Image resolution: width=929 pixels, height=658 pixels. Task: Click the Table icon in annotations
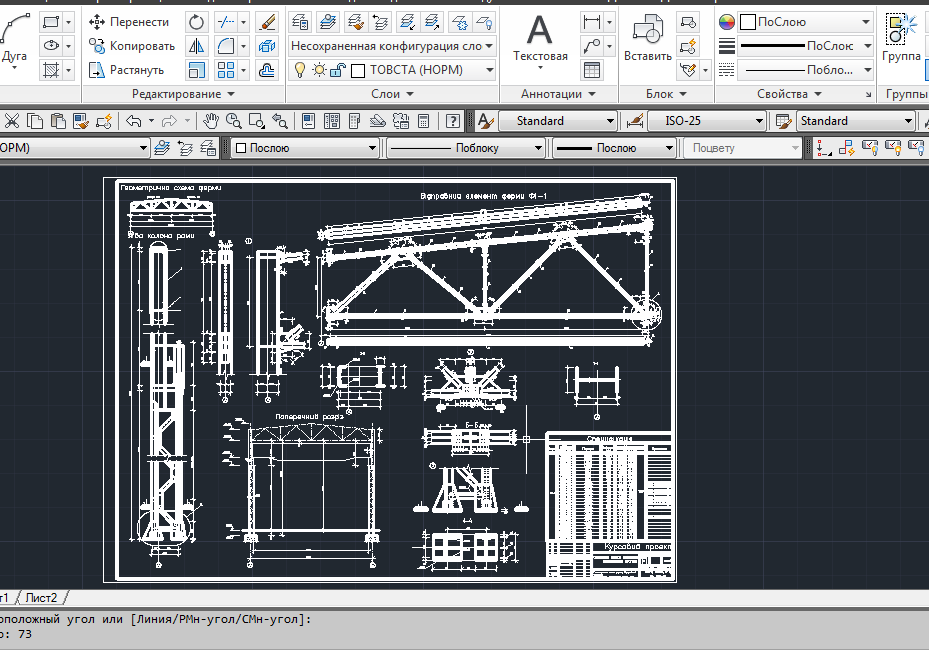[591, 70]
